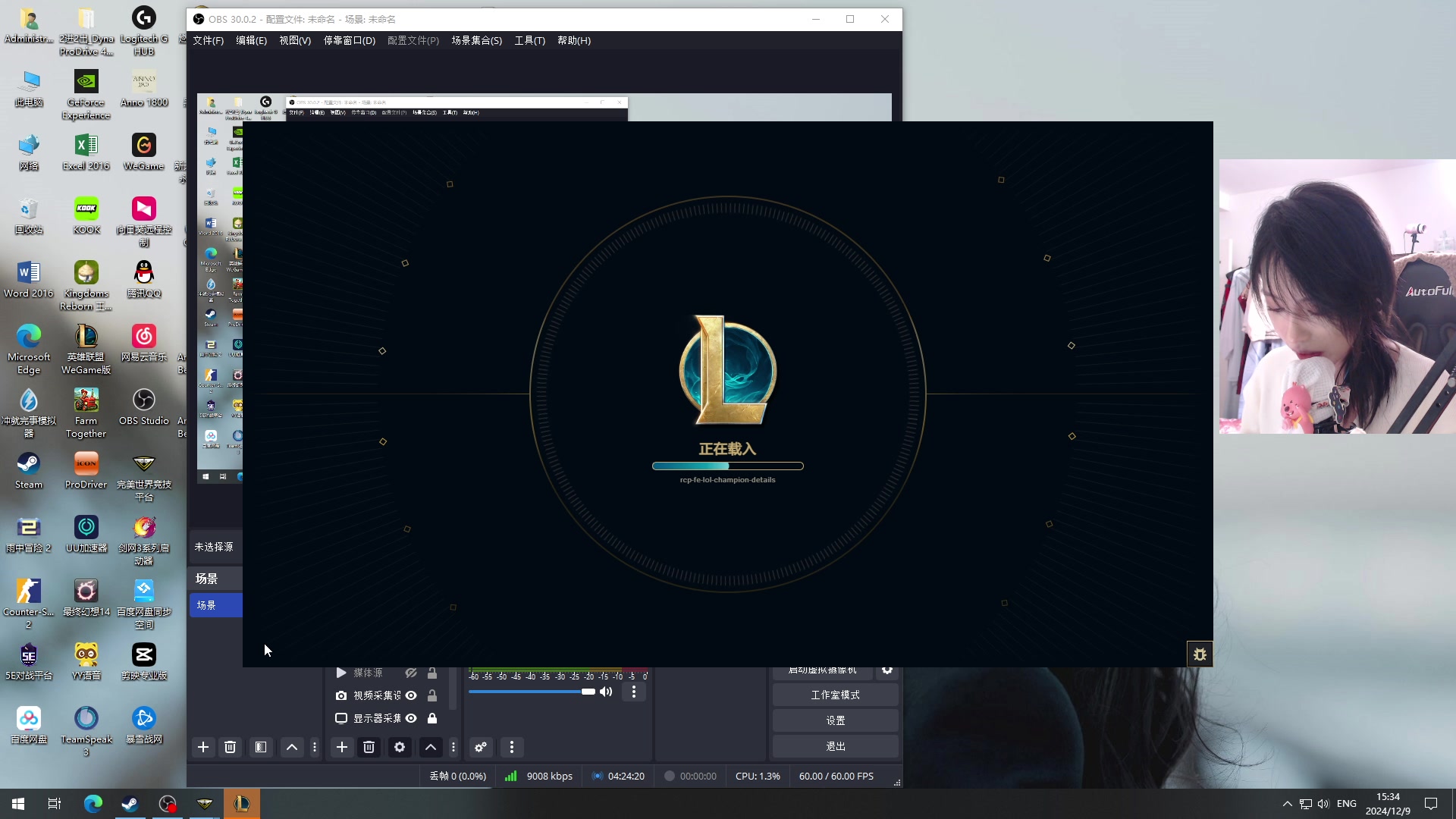Click the CPU: 1.3% status entry

pos(758,776)
